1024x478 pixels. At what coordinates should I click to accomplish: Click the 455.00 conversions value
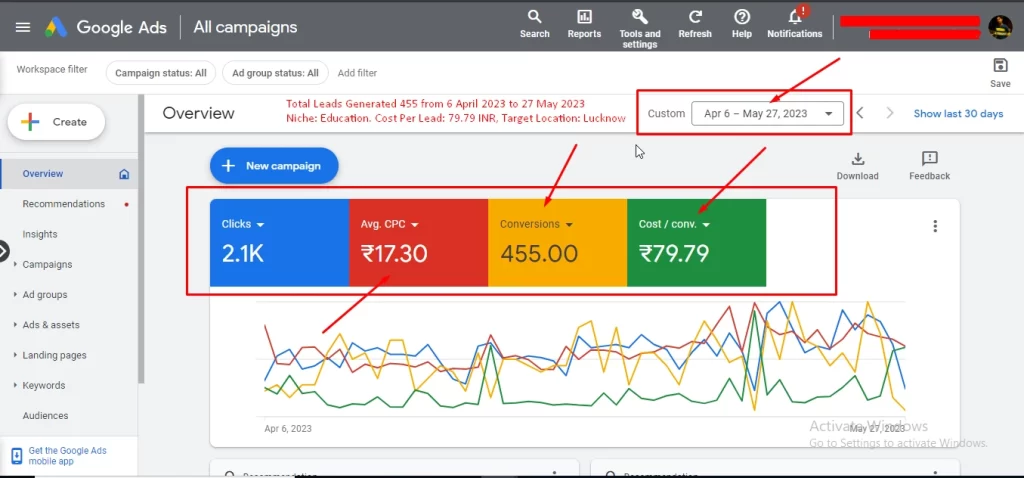click(539, 253)
